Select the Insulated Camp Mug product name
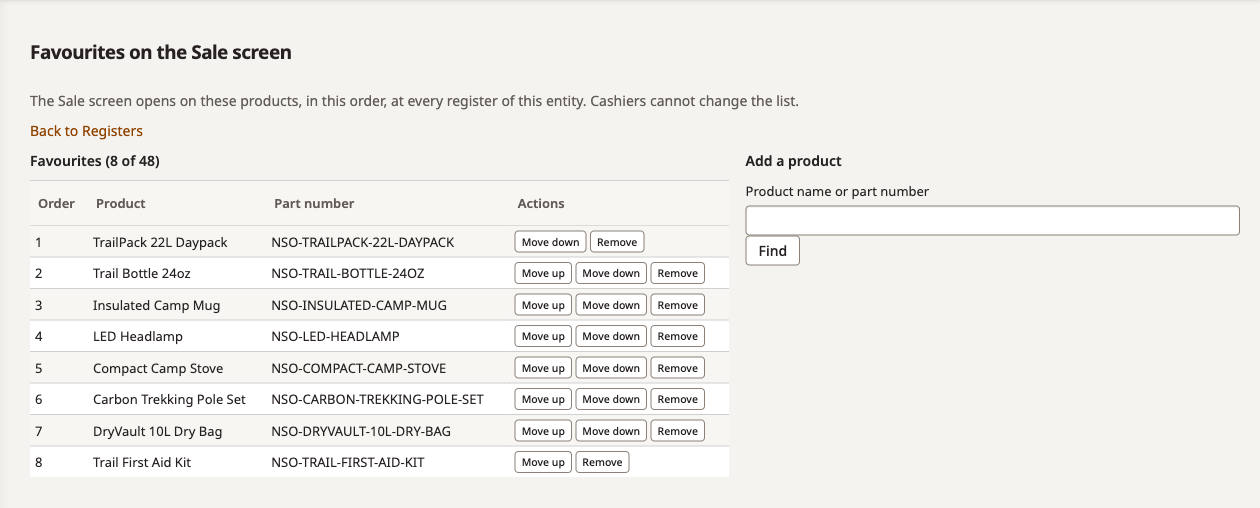1260x508 pixels. (156, 305)
